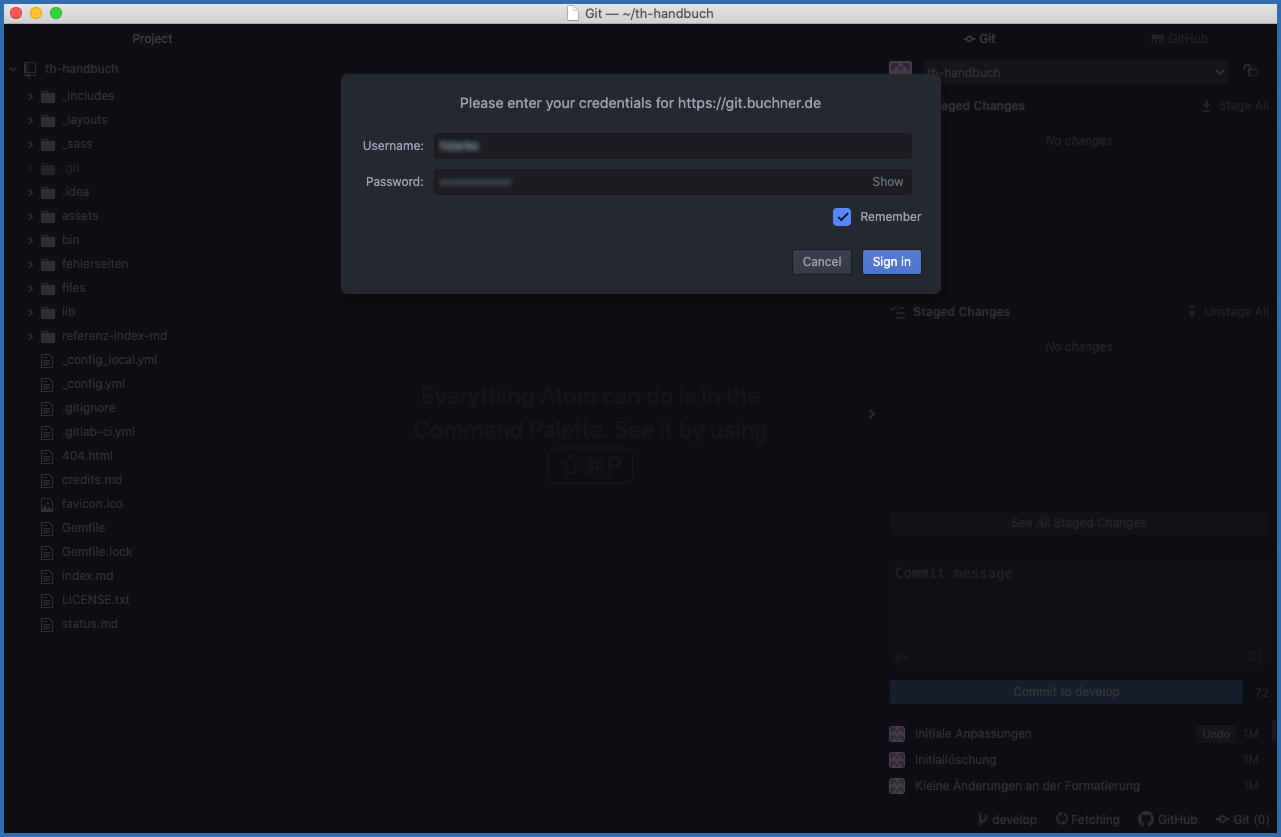Show the password in the field
Viewport: 1281px width, 837px height.
tap(887, 182)
